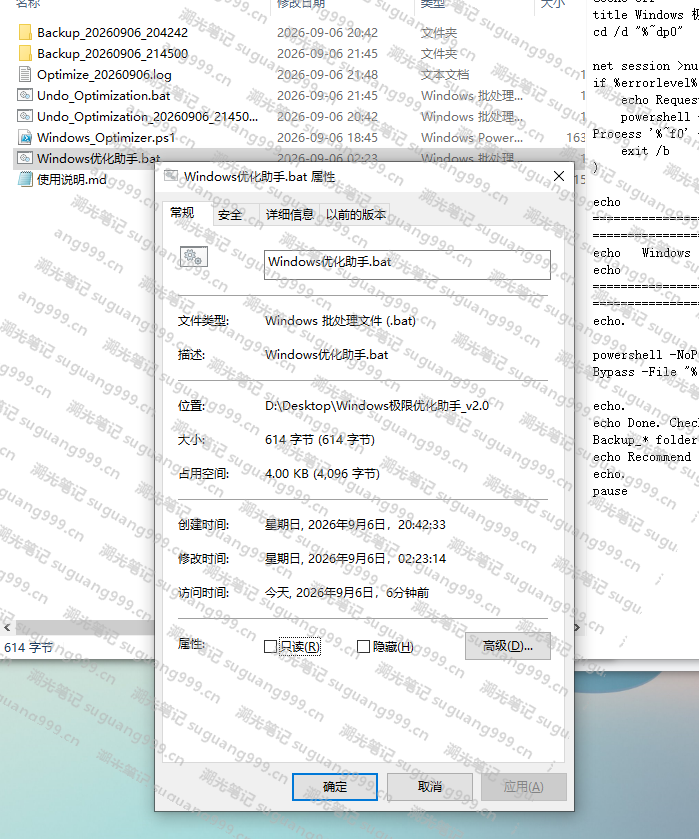Click the Undo_Optimization.bat file icon
The width and height of the screenshot is (699, 839).
click(25, 95)
